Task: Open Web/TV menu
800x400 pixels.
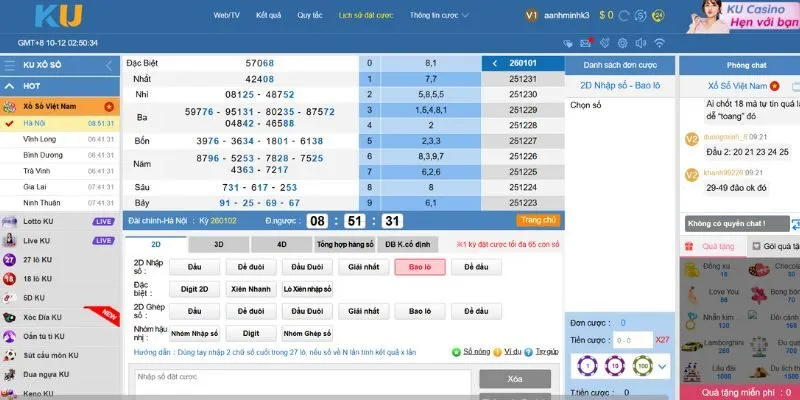Action: click(227, 15)
